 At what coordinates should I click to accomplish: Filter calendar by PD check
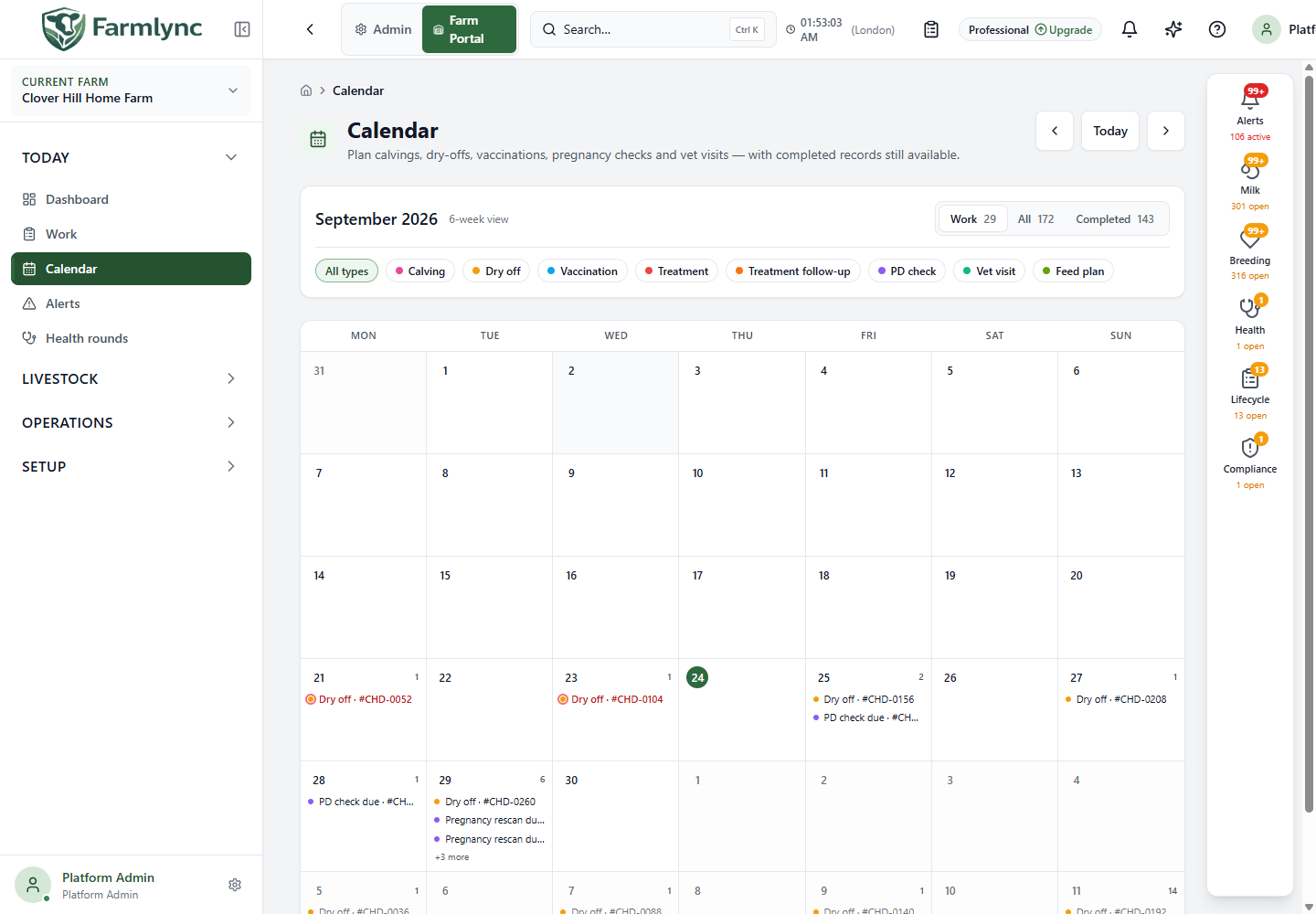click(907, 271)
